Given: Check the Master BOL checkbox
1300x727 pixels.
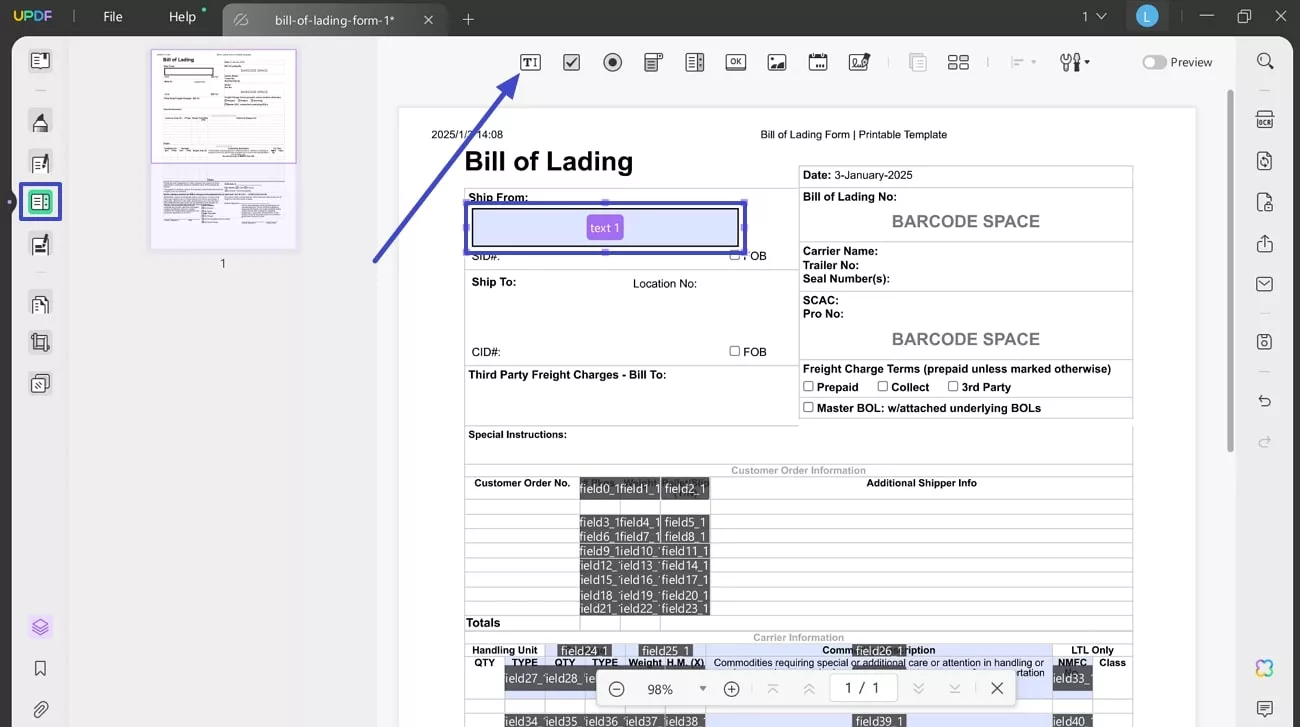Looking at the screenshot, I should pos(808,407).
